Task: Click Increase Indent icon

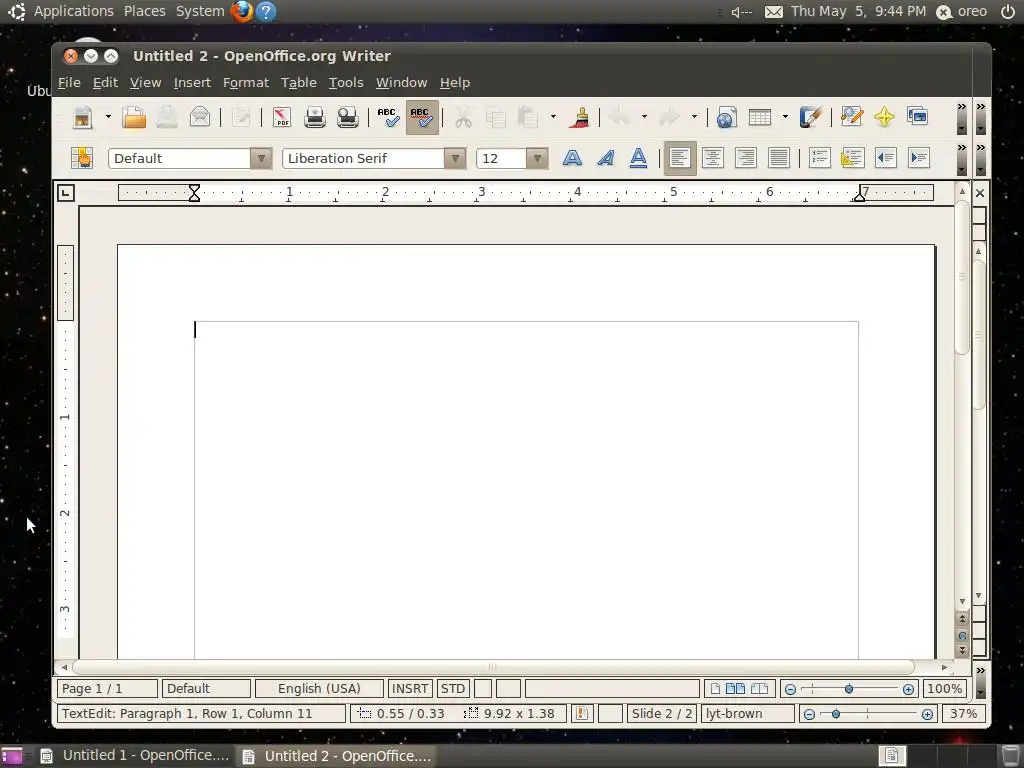Action: pos(919,158)
